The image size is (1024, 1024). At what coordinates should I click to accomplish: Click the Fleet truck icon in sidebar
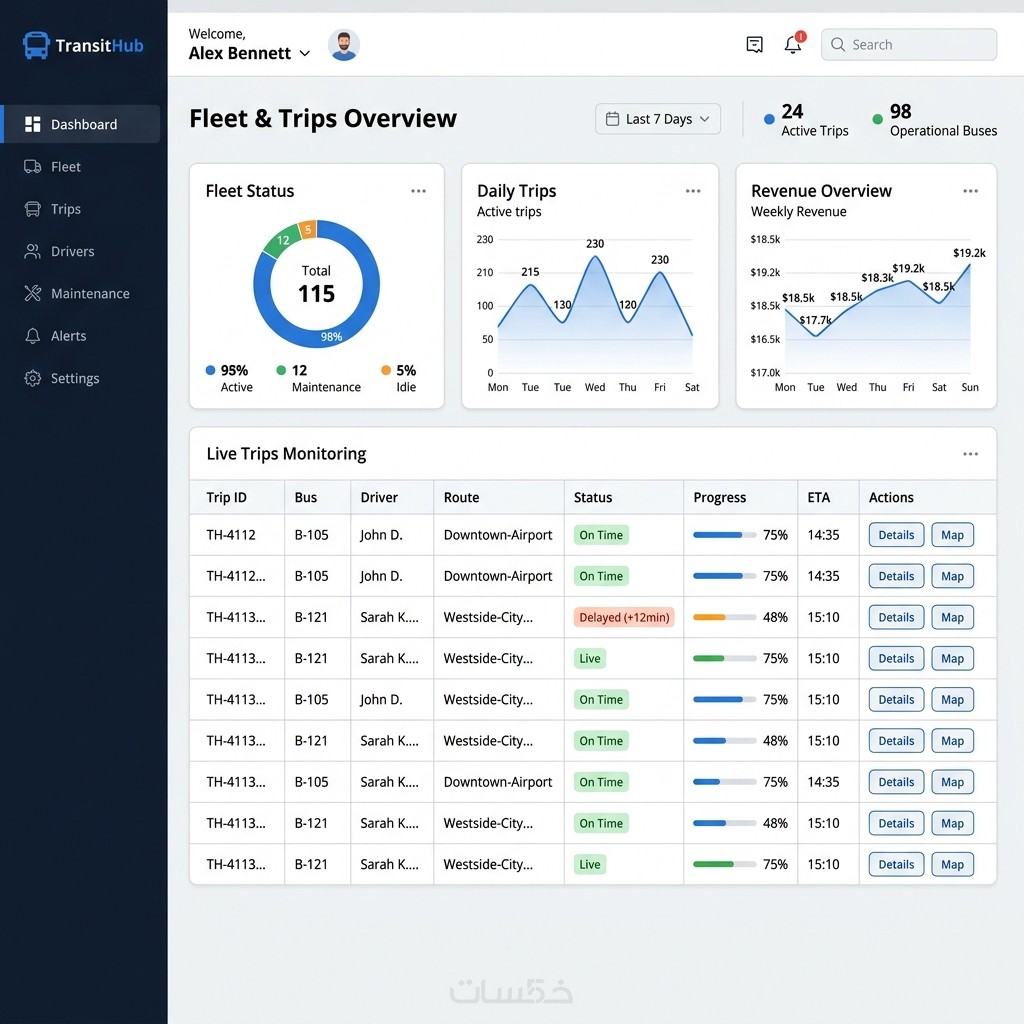33,167
